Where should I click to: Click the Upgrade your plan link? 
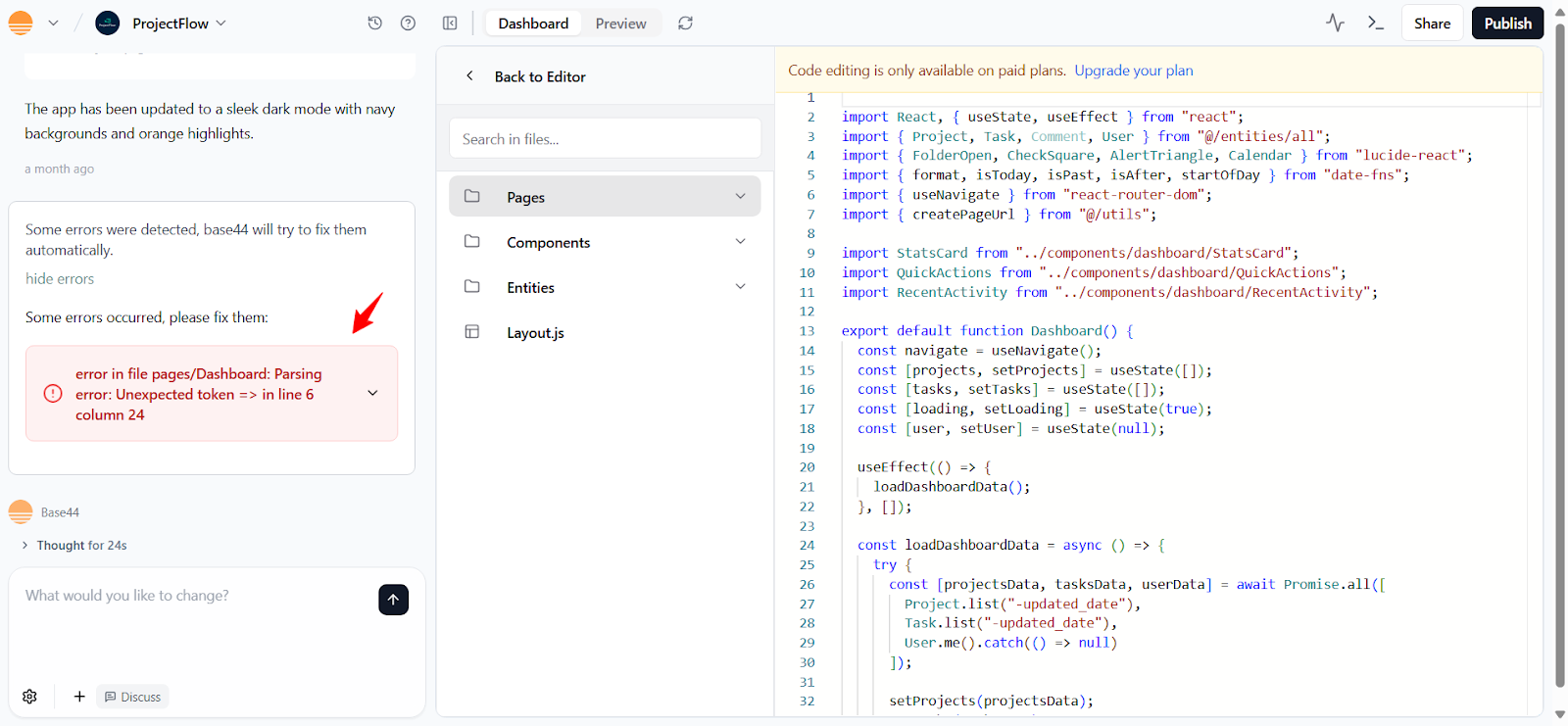(x=1134, y=71)
